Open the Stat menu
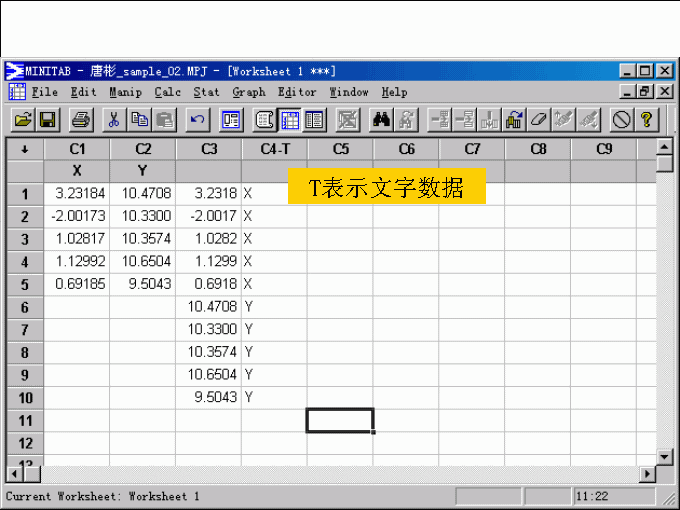 point(206,92)
